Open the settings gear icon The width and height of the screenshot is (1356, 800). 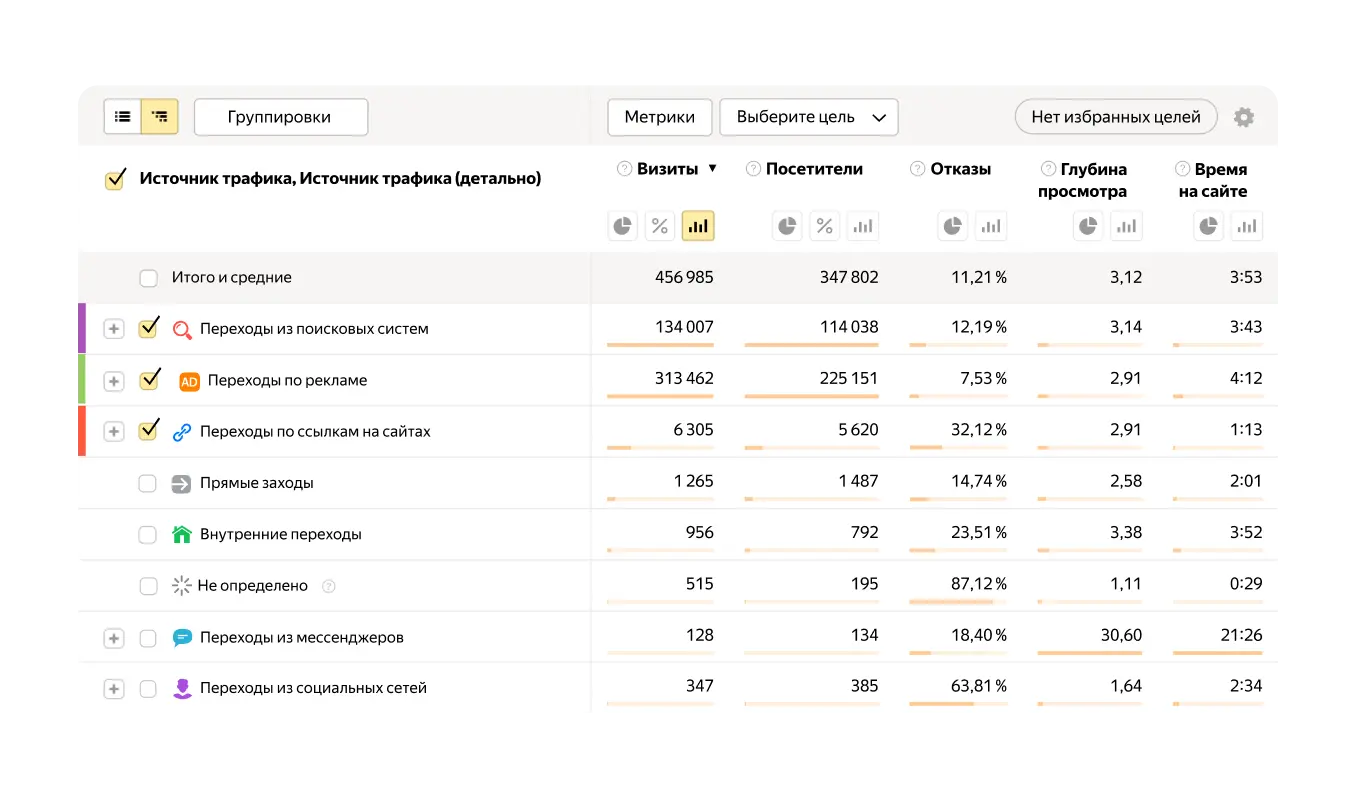click(x=1243, y=117)
